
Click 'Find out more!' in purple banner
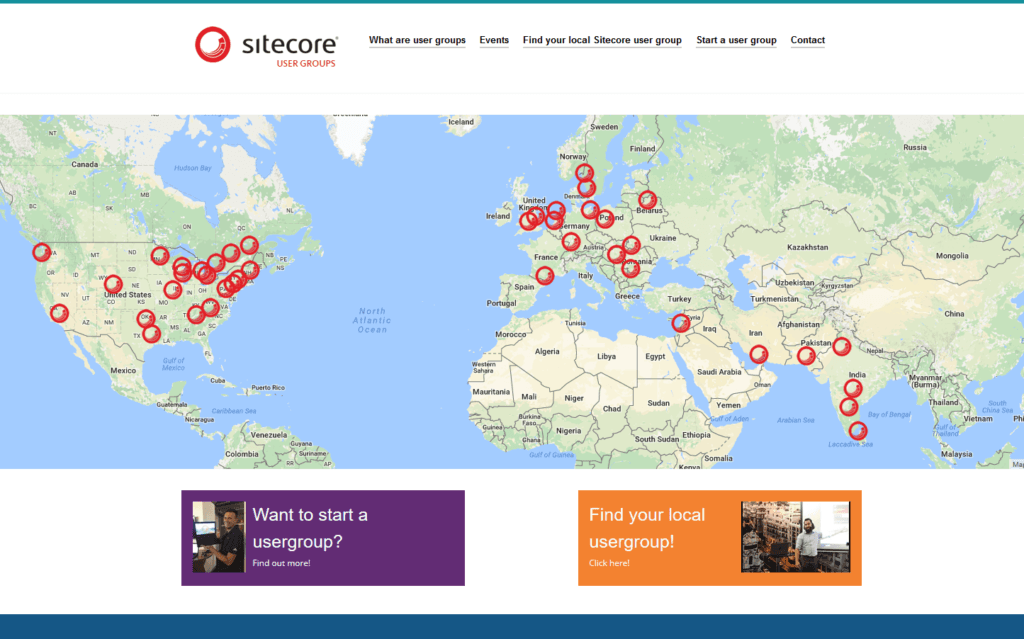(281, 564)
